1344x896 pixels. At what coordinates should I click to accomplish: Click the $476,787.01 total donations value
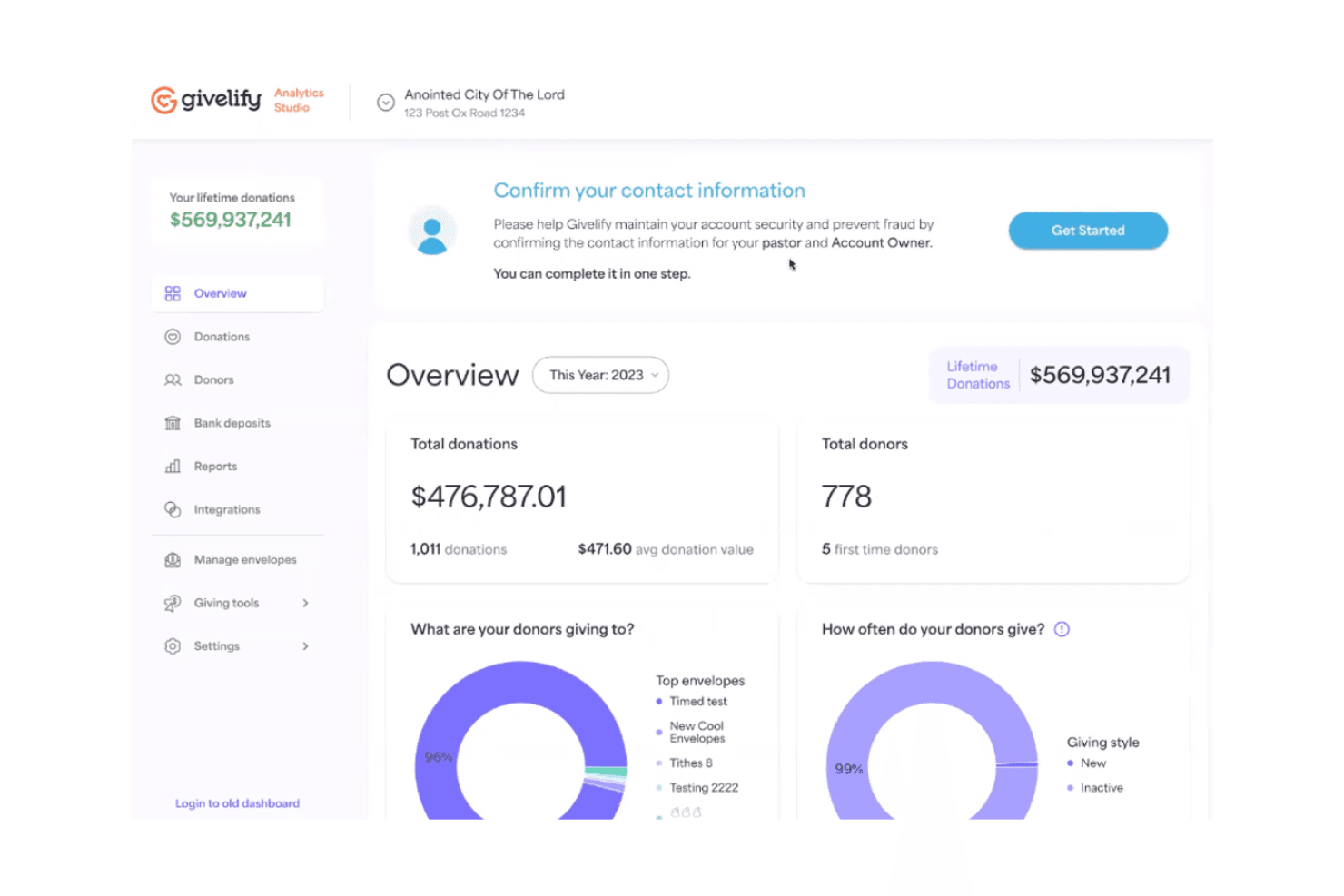pyautogui.click(x=489, y=497)
